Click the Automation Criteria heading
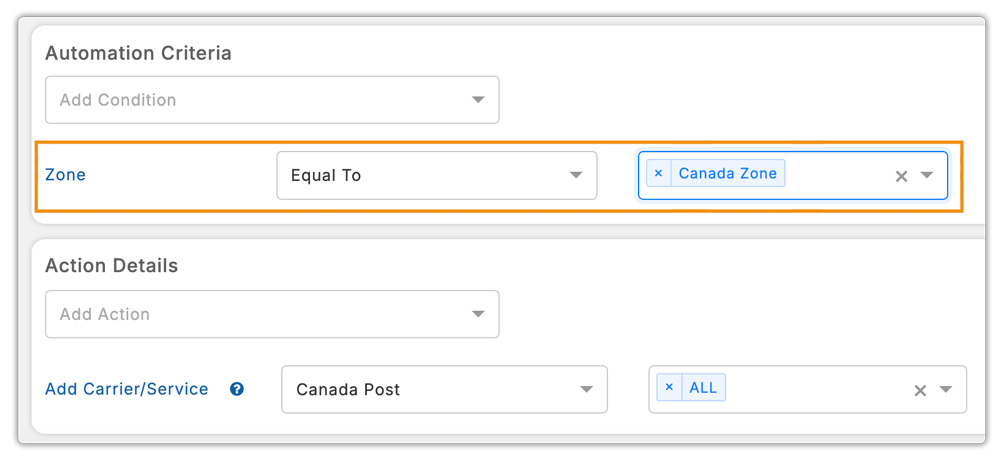 [x=138, y=53]
